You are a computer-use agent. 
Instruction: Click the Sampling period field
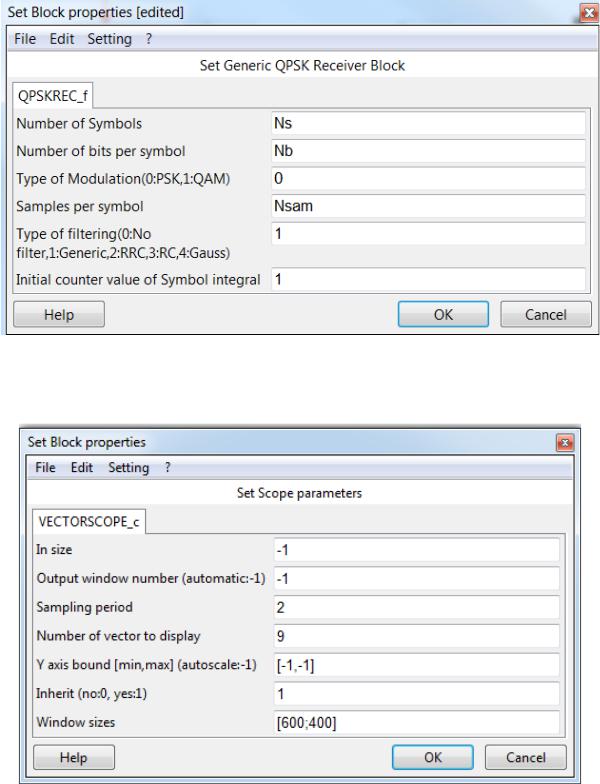tap(417, 607)
